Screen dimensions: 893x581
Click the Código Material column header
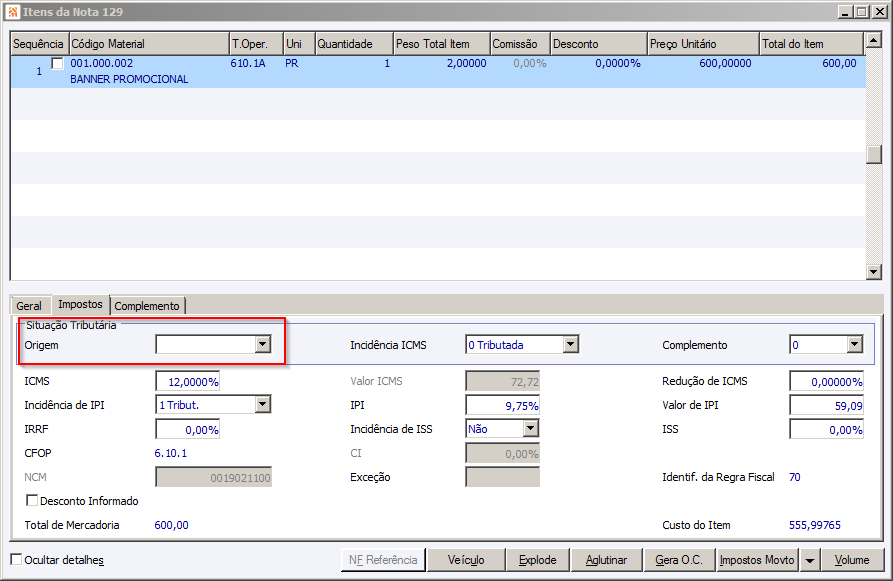149,44
